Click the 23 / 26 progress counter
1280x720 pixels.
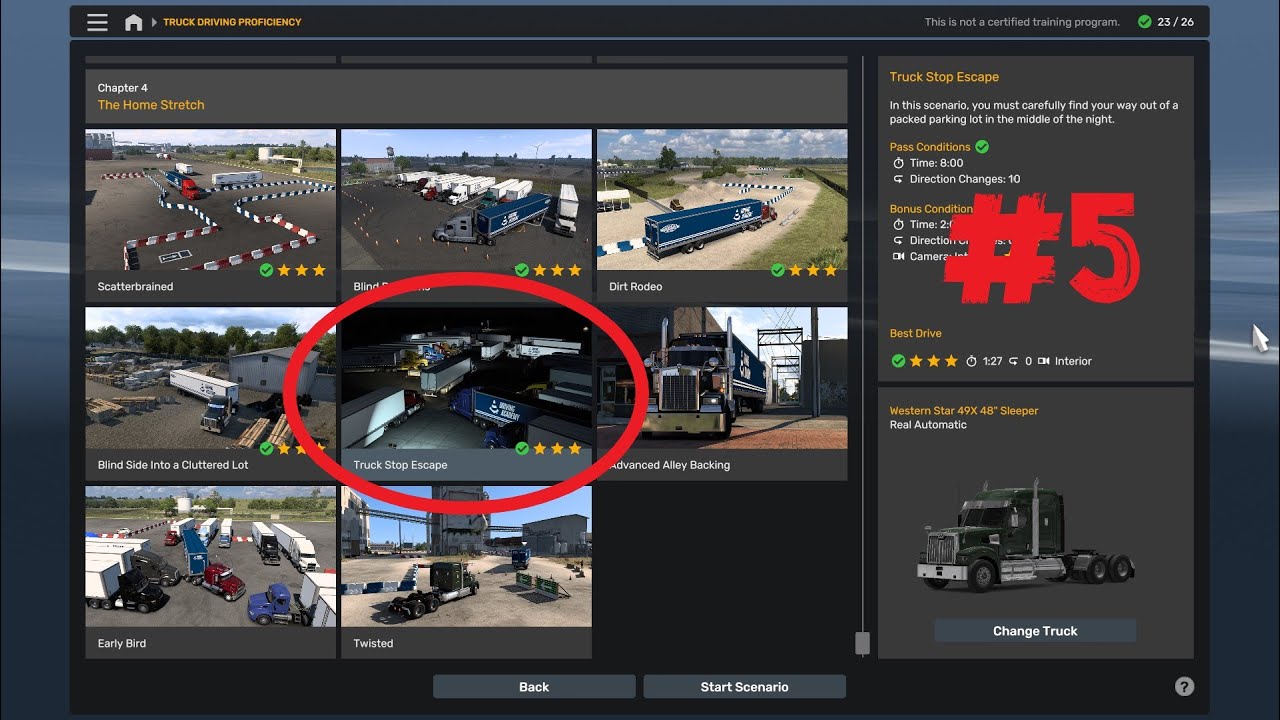[x=1175, y=22]
